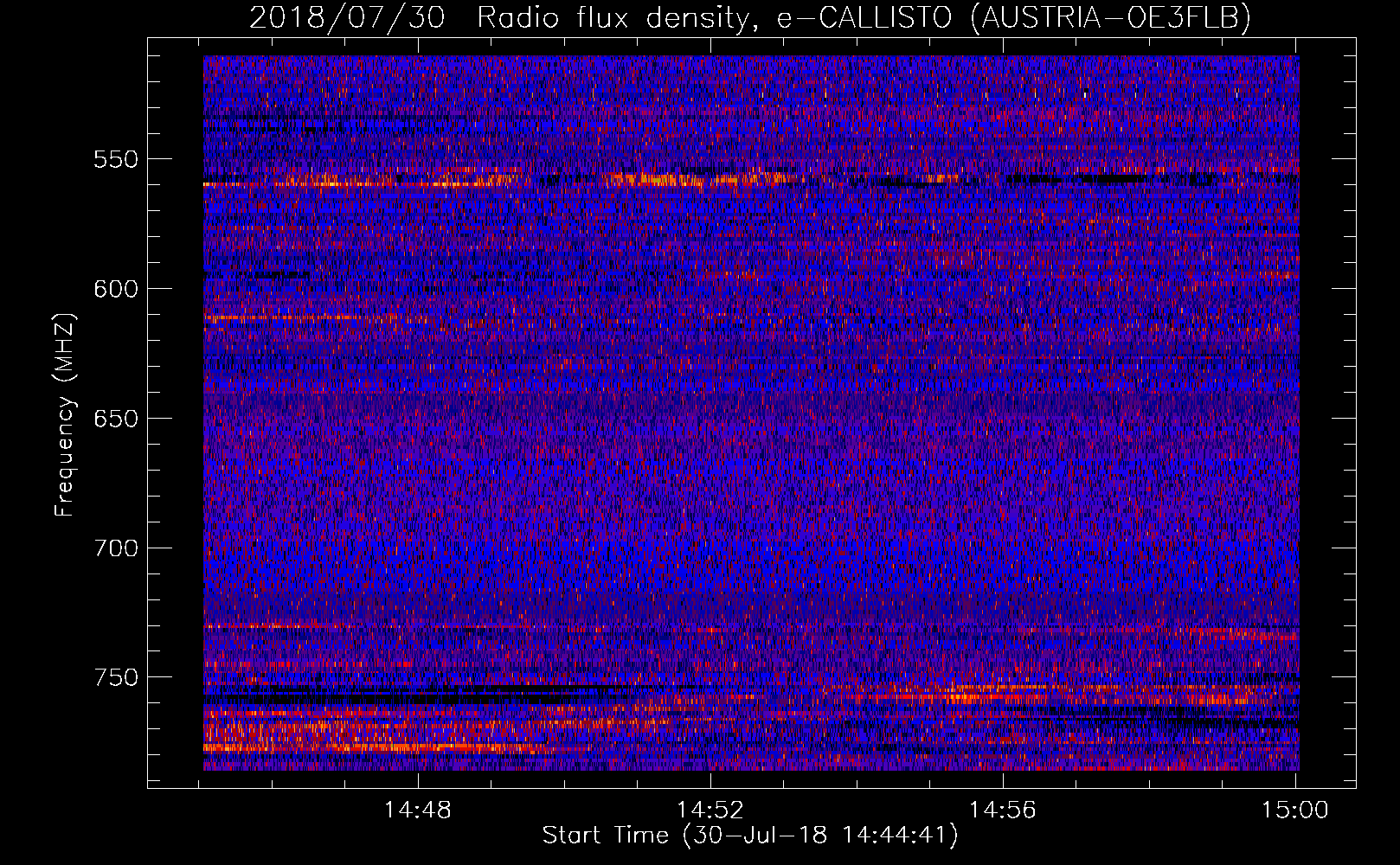The width and height of the screenshot is (1400, 865).
Task: Click the 14:52 time tick label
Action: (710, 811)
